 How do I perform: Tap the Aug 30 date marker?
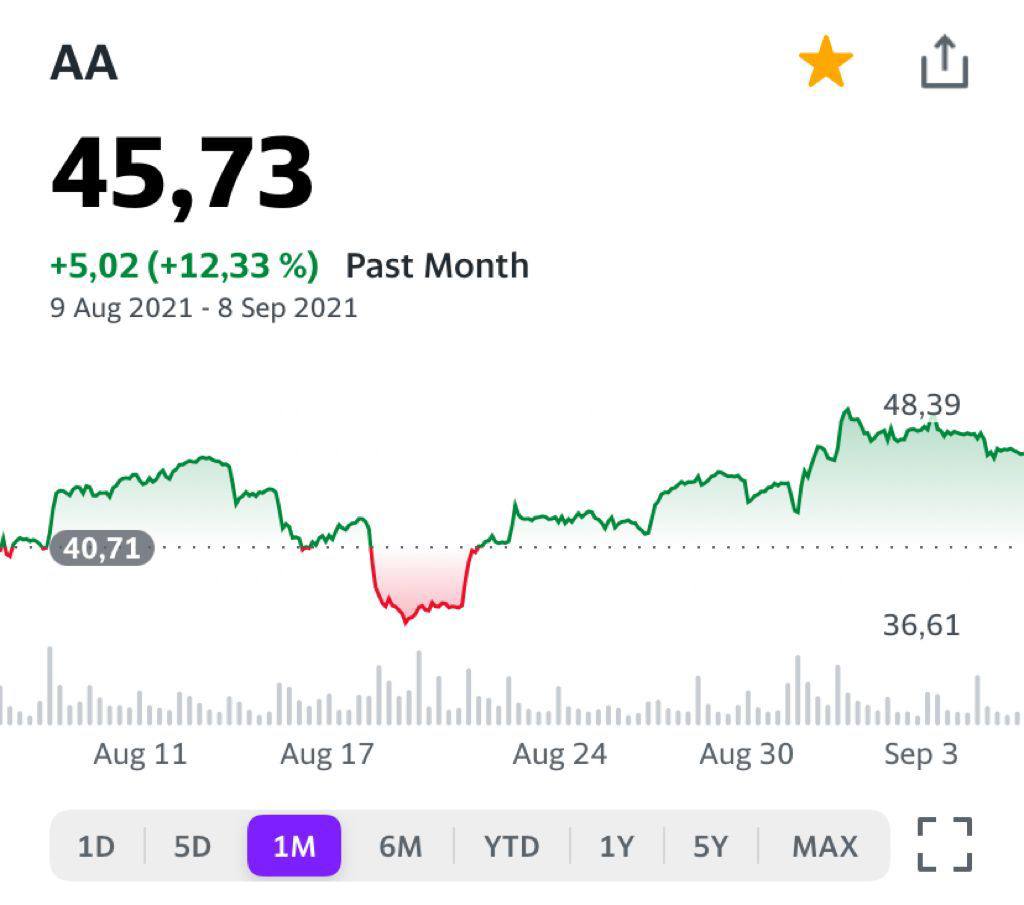click(x=746, y=754)
